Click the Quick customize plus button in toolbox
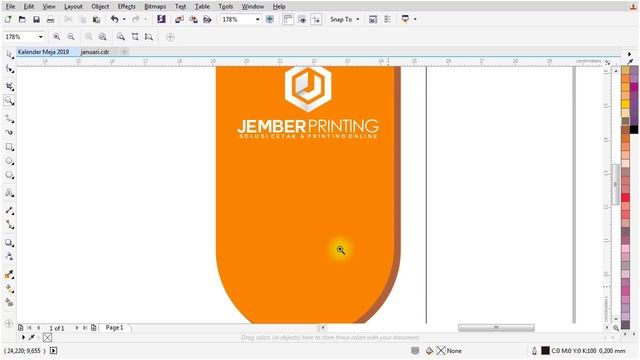 point(9,324)
